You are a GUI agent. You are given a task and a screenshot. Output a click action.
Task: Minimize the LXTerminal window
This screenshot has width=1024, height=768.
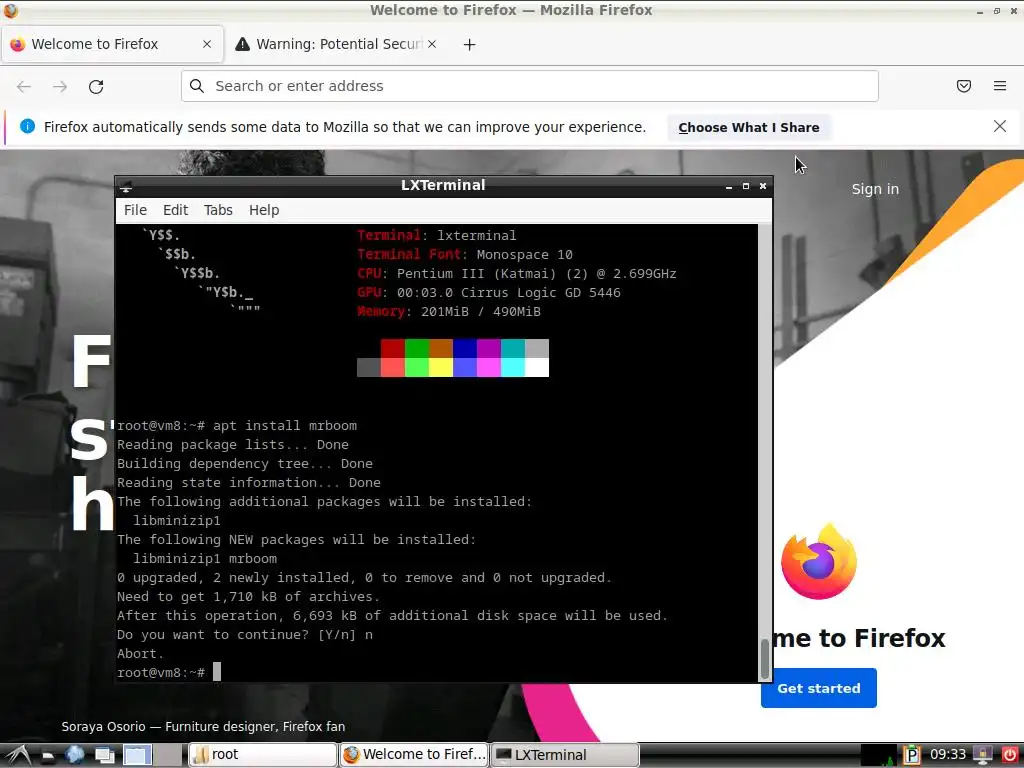click(729, 187)
